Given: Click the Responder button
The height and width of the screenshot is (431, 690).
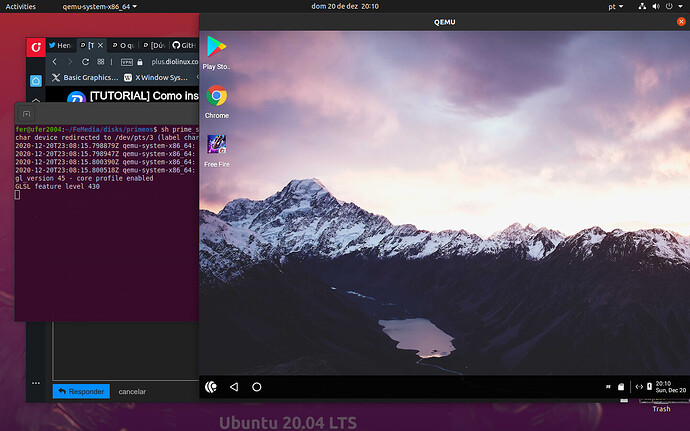Looking at the screenshot, I should 81,391.
